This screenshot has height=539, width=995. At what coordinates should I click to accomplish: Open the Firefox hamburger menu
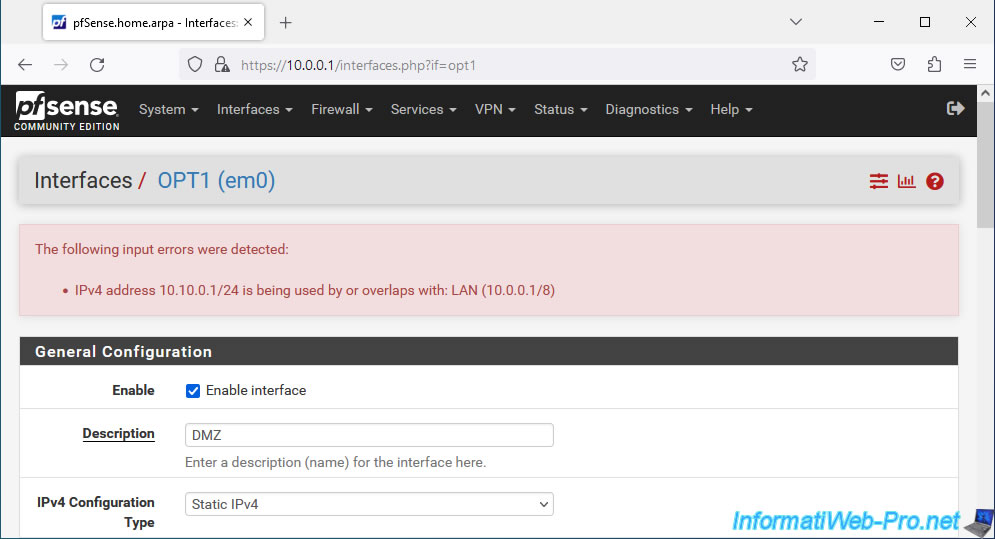coord(970,64)
